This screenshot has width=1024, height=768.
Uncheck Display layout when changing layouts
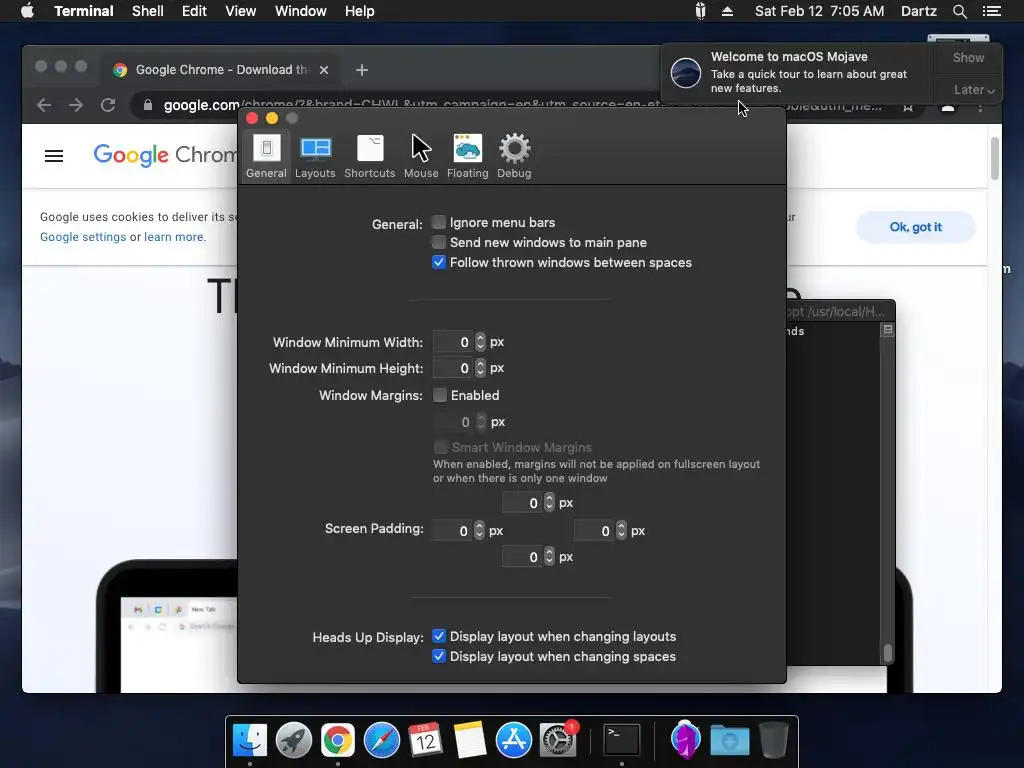[439, 636]
